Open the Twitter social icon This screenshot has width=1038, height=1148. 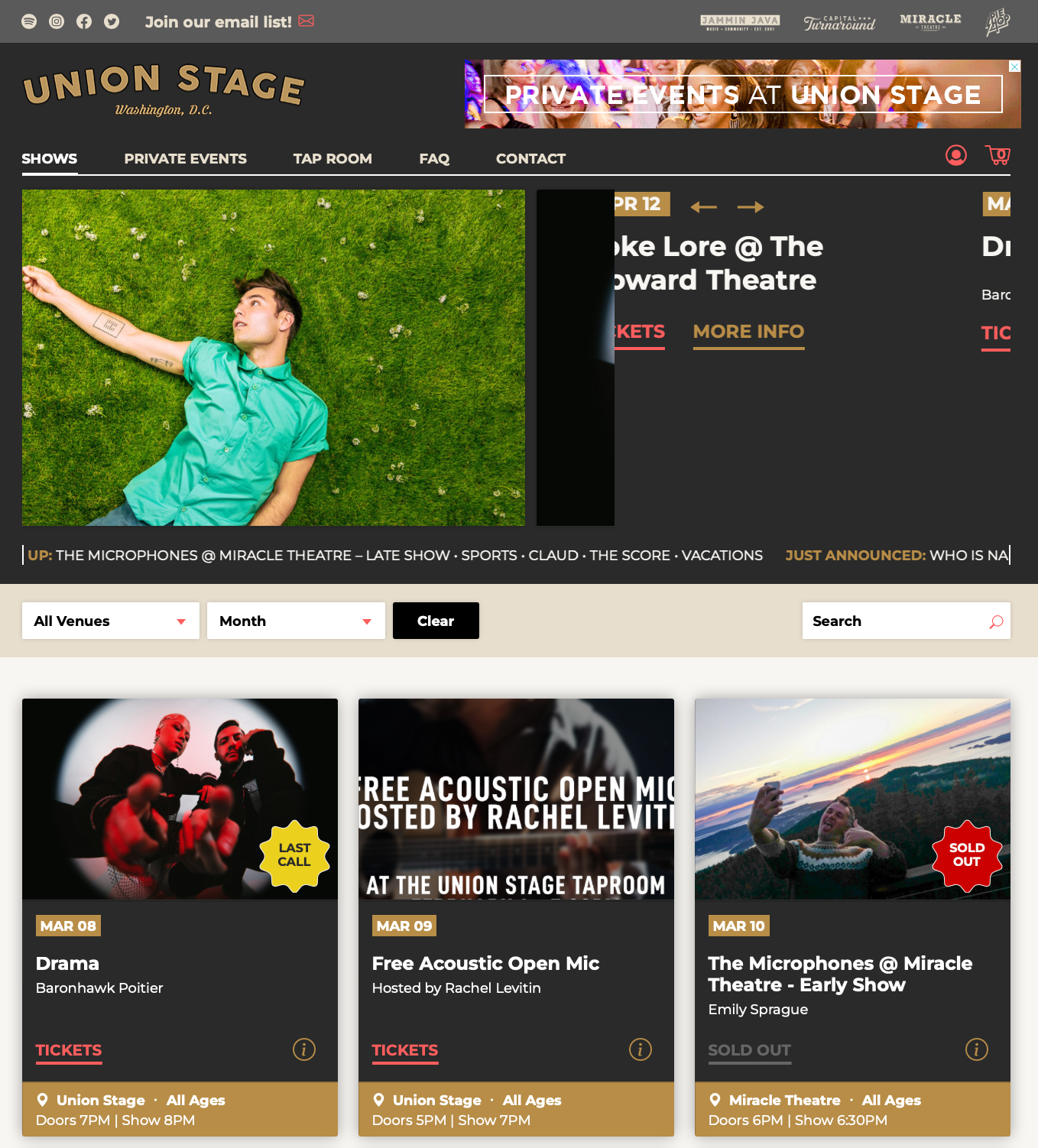[x=112, y=21]
